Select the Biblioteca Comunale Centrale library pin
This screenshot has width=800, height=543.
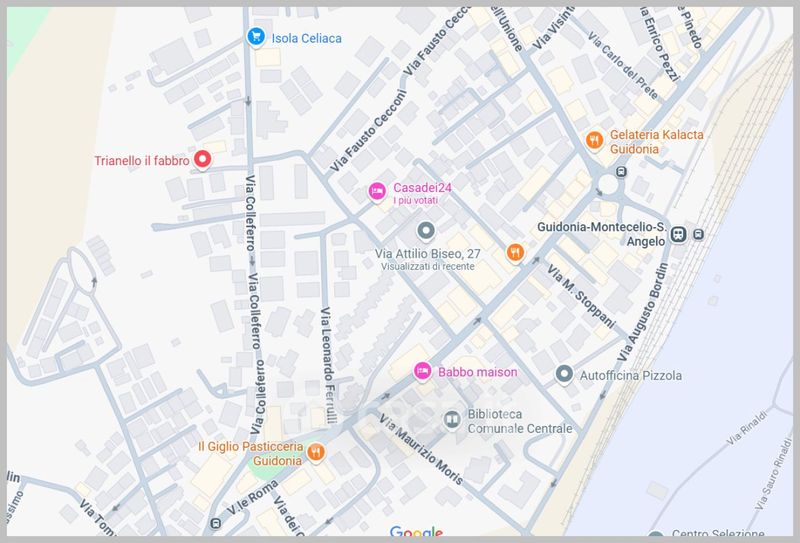pos(452,421)
